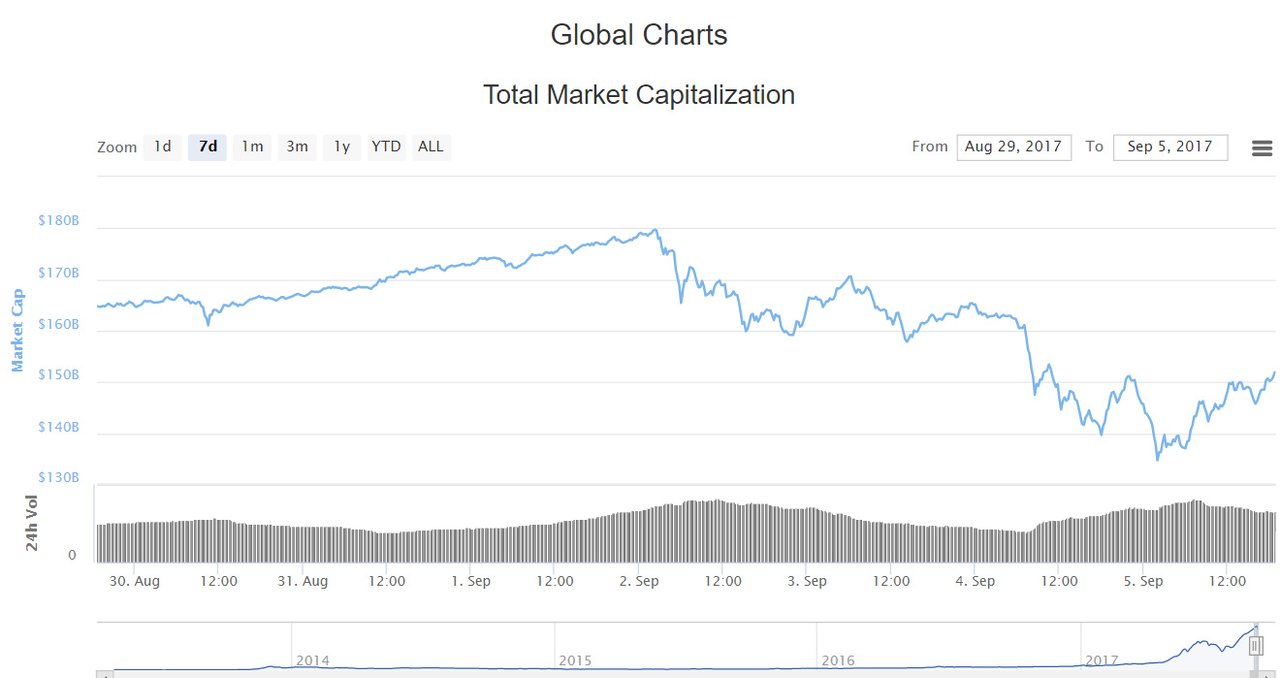
Task: Focus the To date field
Action: (x=1170, y=147)
